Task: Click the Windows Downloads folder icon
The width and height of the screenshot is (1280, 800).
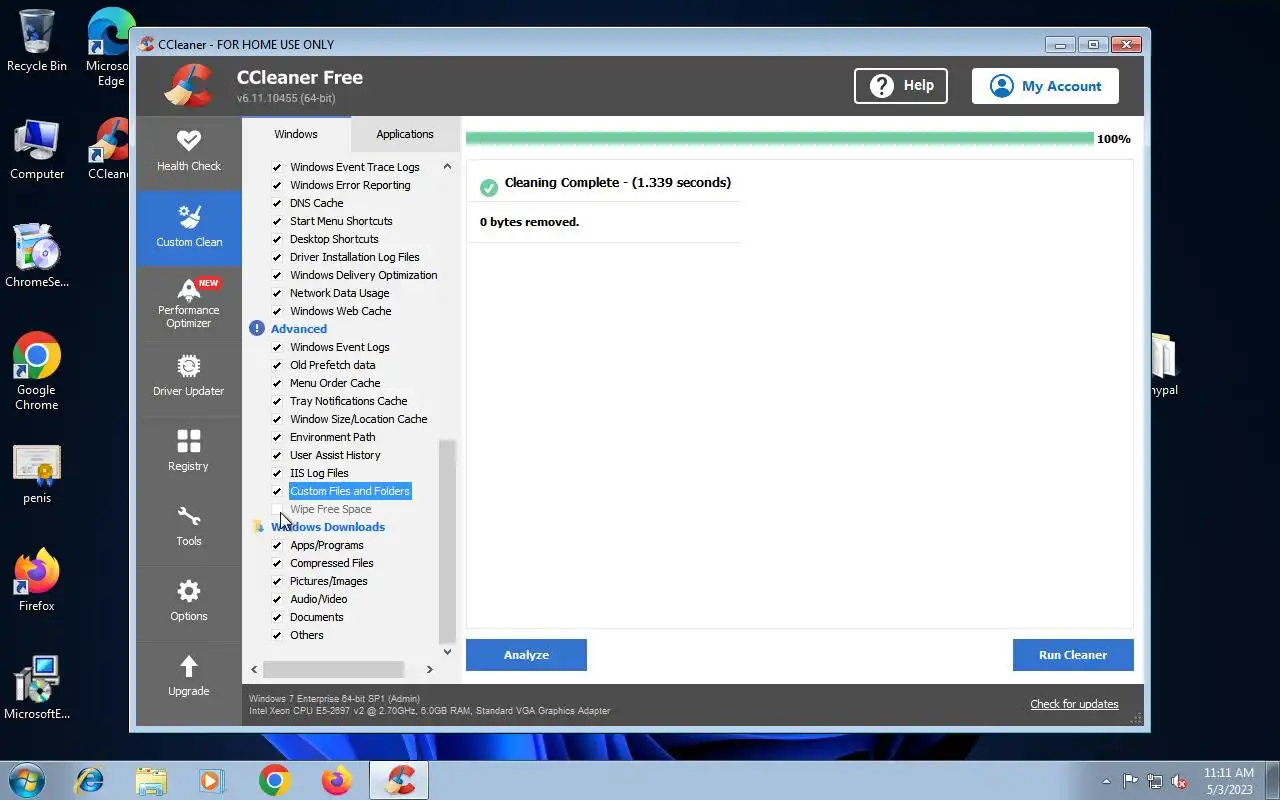Action: pos(257,527)
